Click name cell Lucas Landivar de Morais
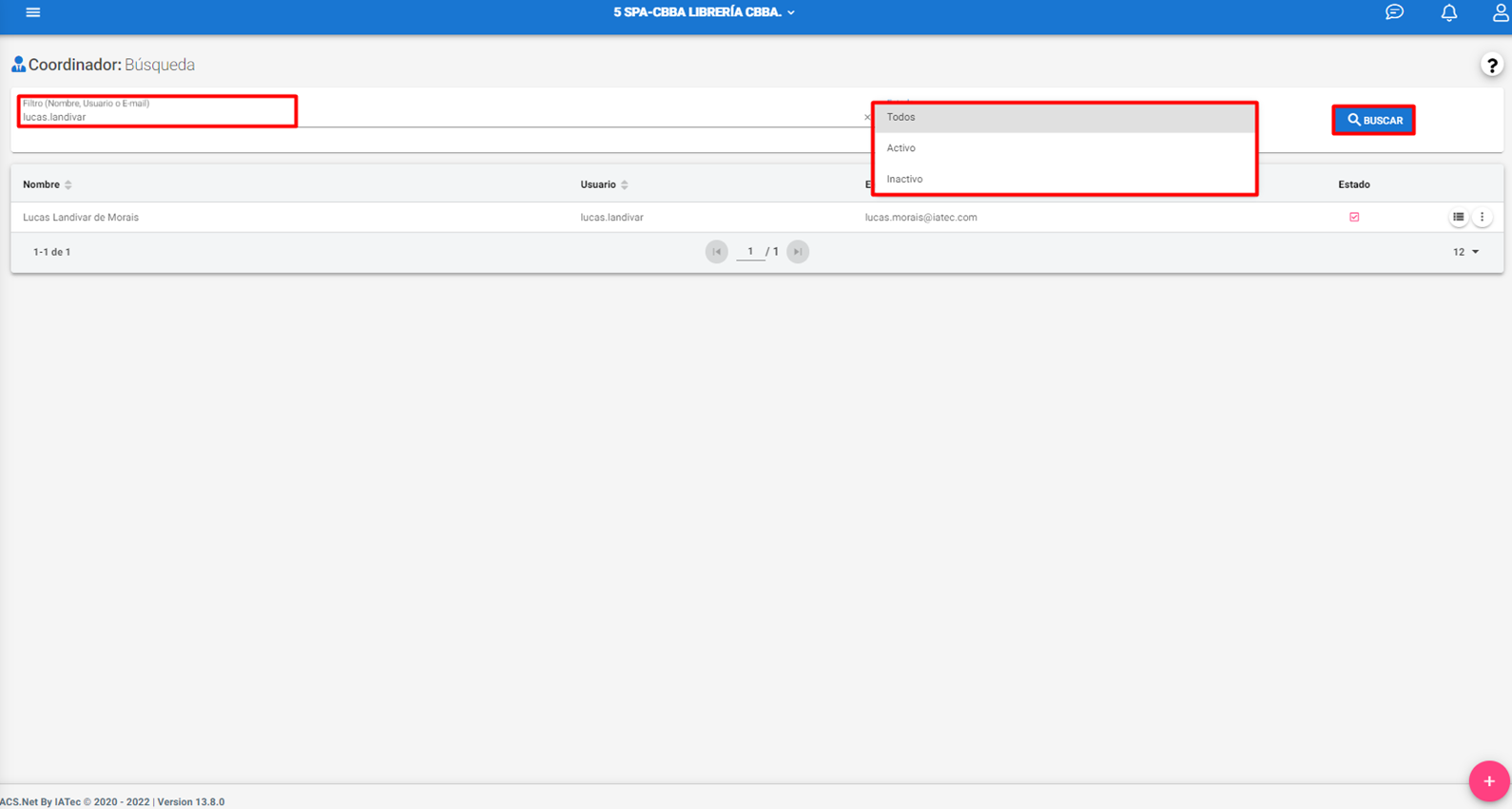This screenshot has width=1512, height=809. click(x=81, y=218)
